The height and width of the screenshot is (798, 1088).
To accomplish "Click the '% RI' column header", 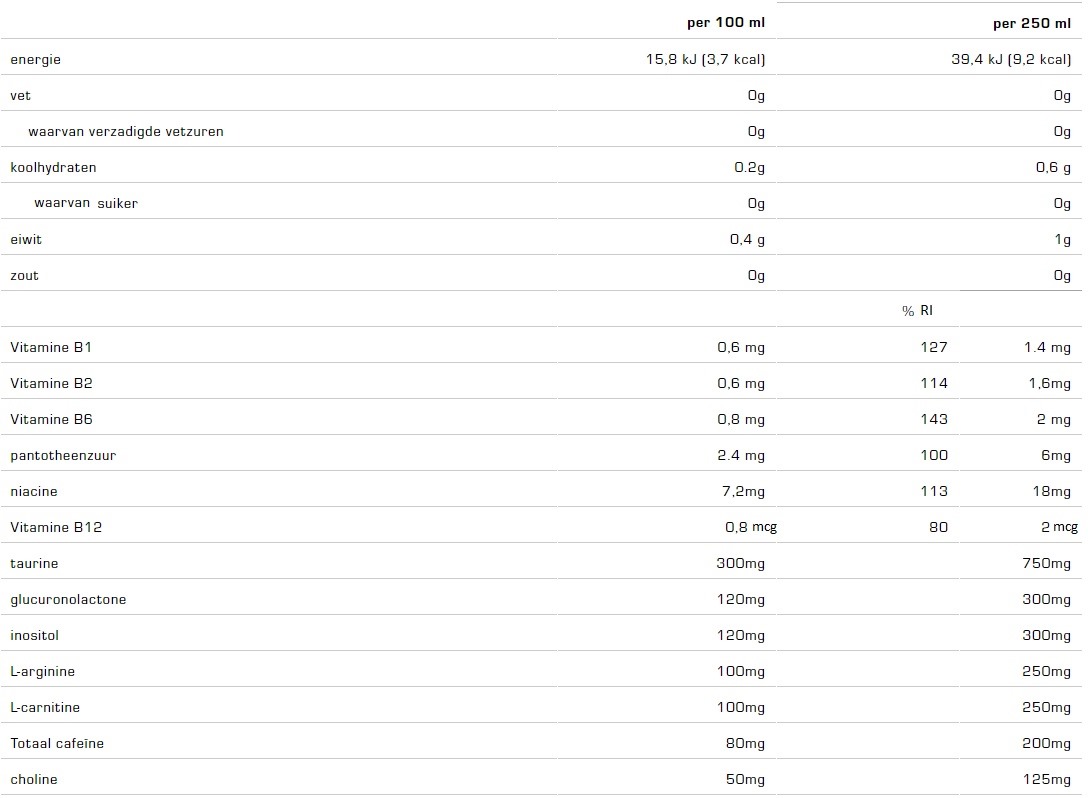I will tap(917, 311).
